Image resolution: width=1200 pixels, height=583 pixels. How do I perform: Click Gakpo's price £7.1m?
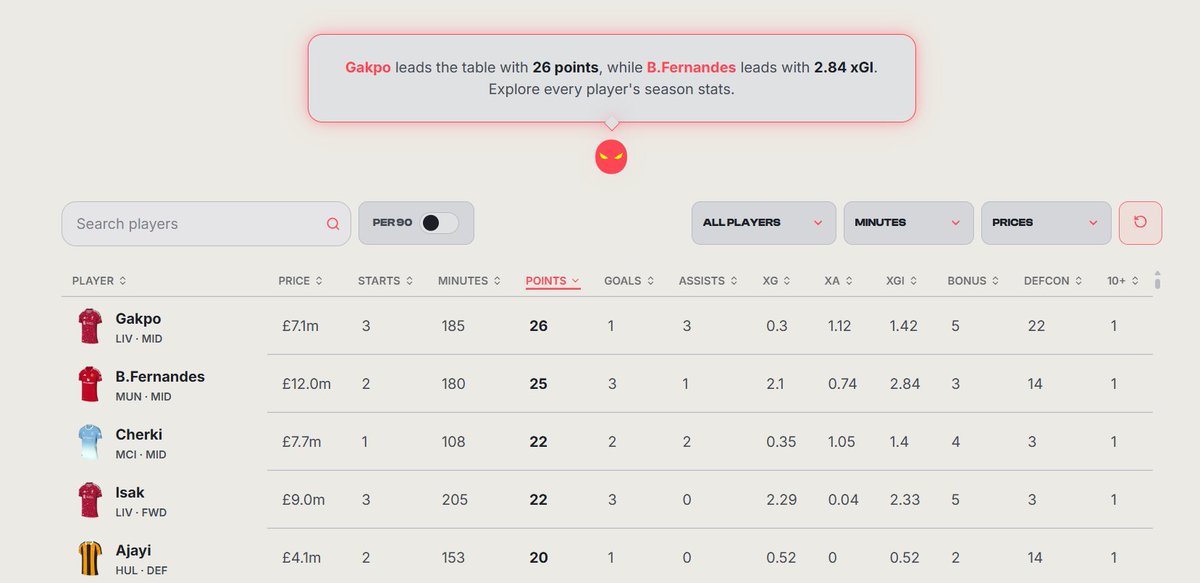pyautogui.click(x=299, y=326)
